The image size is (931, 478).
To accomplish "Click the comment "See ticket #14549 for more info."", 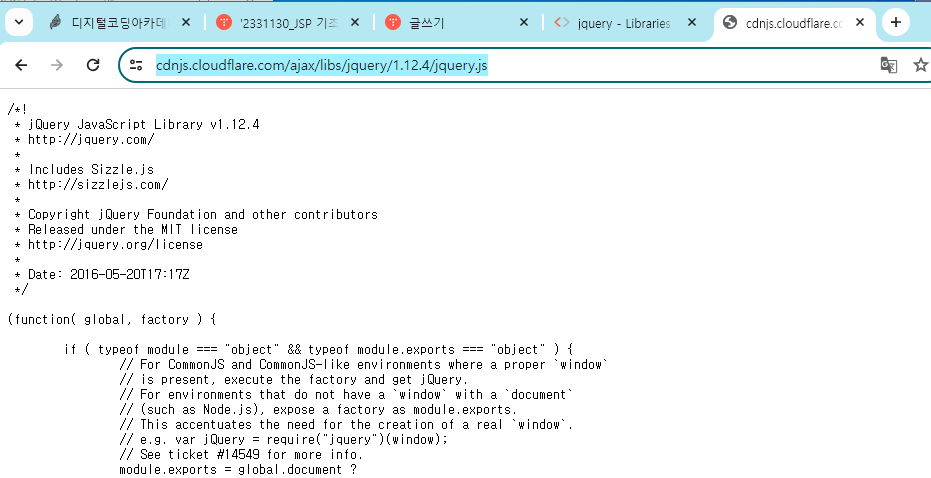I will (241, 455).
